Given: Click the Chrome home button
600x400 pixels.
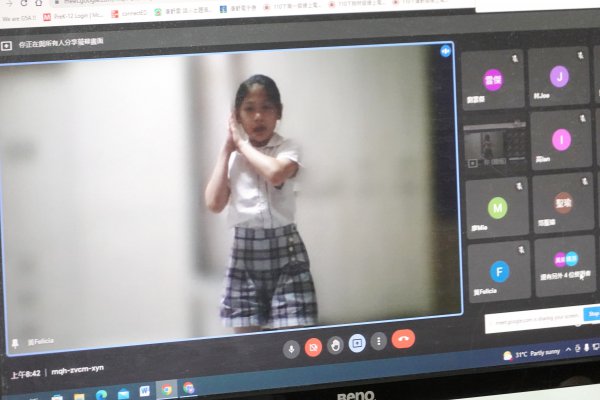Looking at the screenshot, I should (x=39, y=3).
